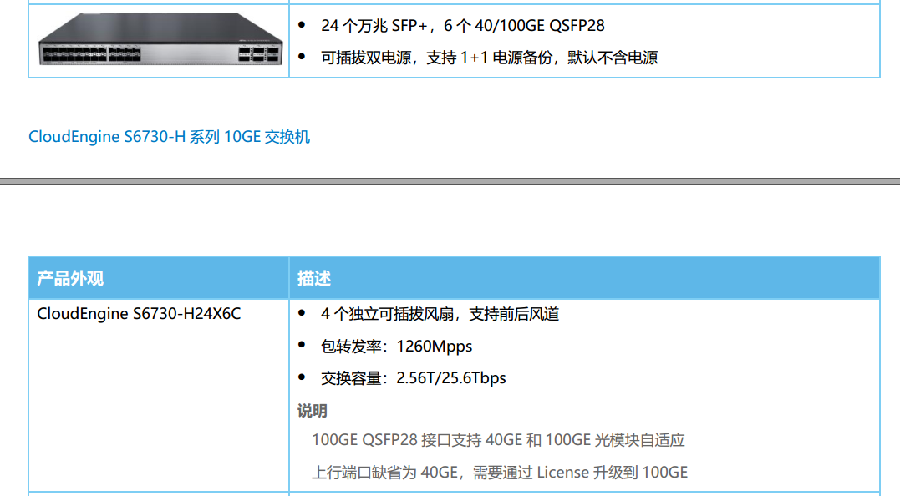Click the orange 1+1 text
Screen dimensions: 900x496
(474, 57)
